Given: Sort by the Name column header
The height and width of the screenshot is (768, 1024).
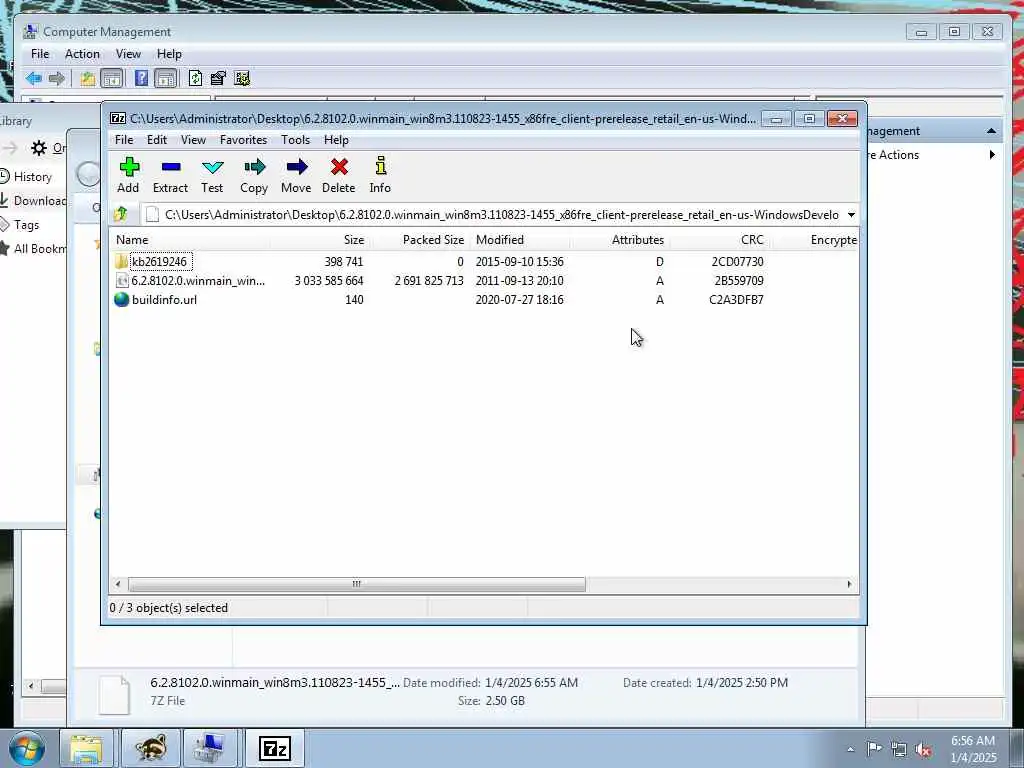Looking at the screenshot, I should pos(189,240).
